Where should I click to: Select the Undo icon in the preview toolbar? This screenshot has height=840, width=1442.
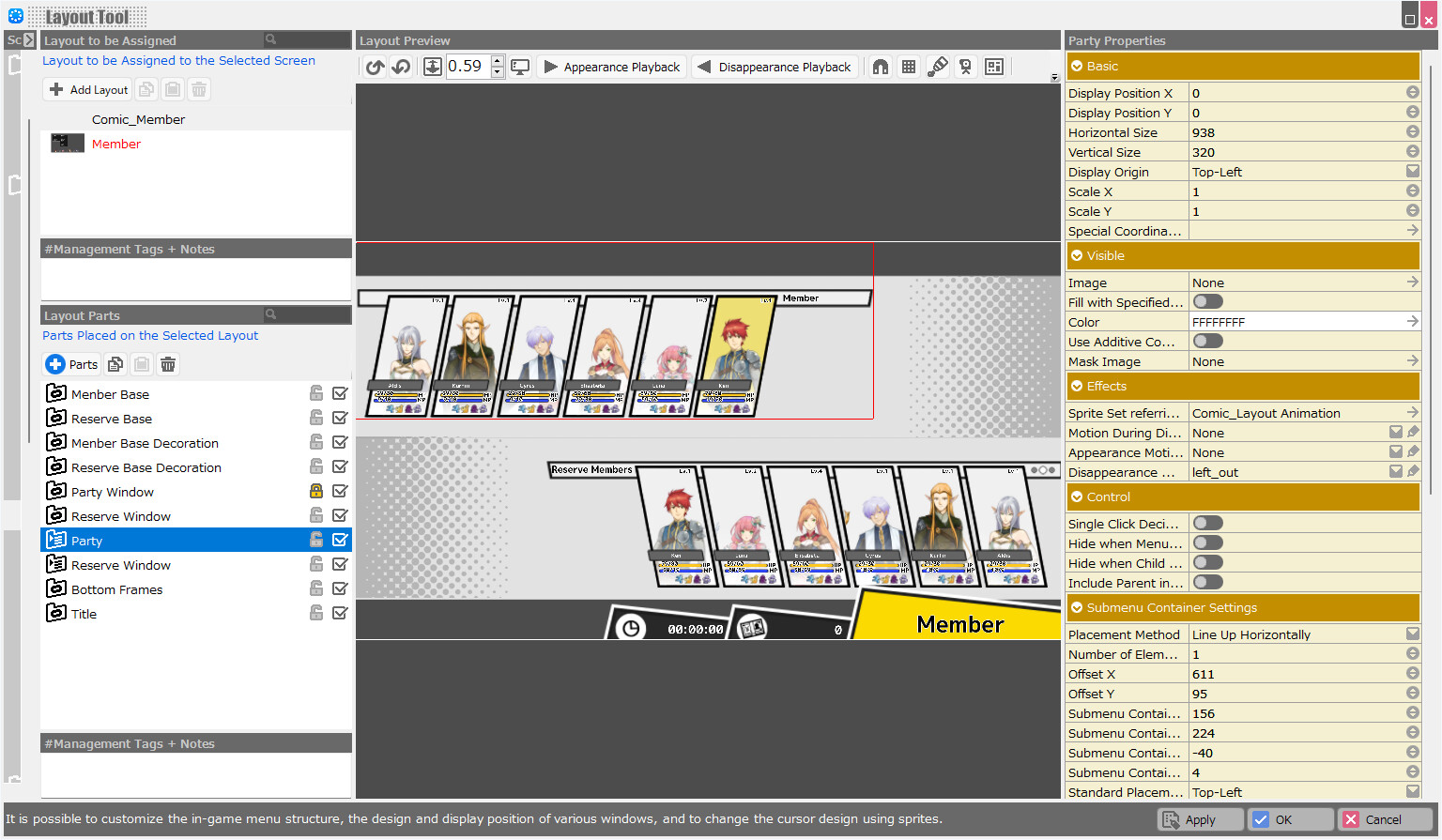[375, 66]
